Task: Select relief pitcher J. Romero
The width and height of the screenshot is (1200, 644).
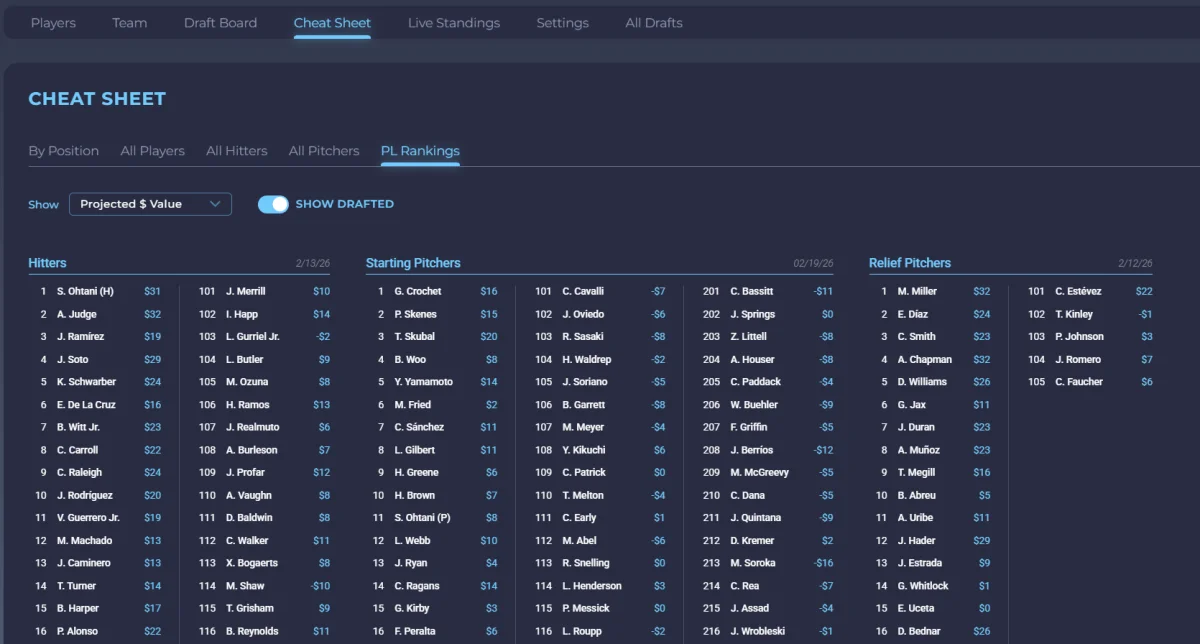Action: click(1078, 359)
